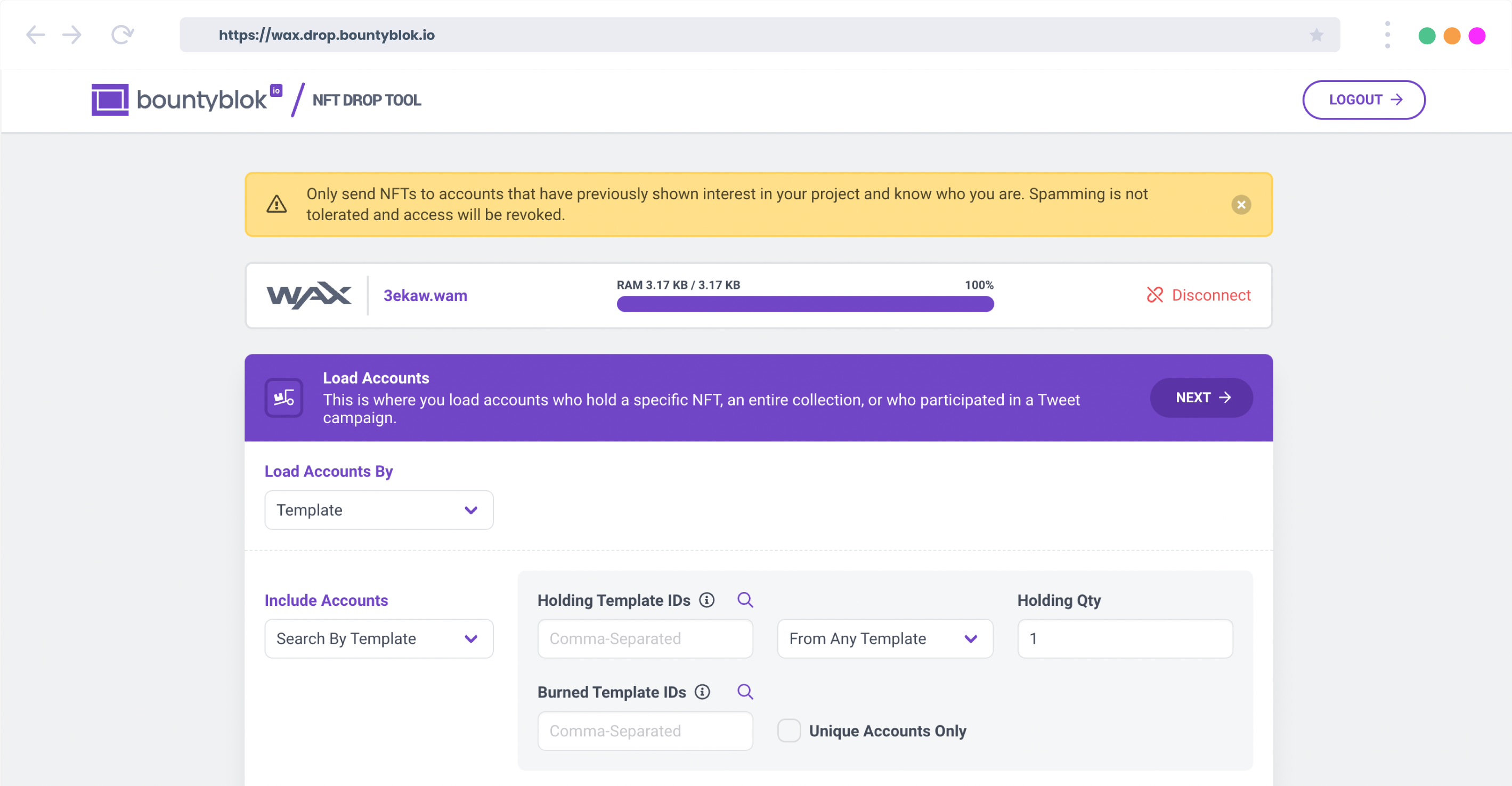Screen dimensions: 1512x786
Task: Click the search icon beside Holding Template IDs
Action: point(745,600)
